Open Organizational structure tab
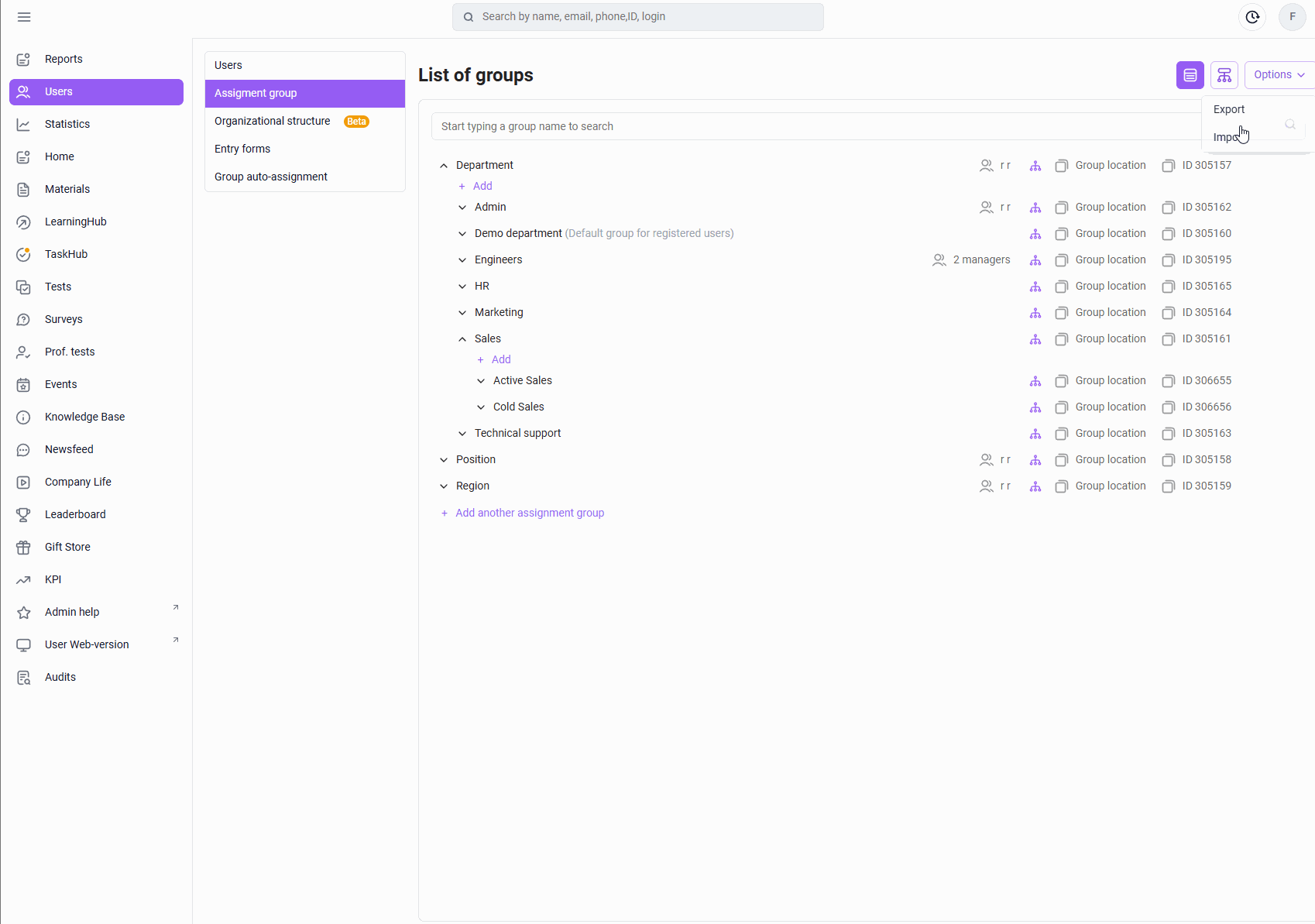Viewport: 1315px width, 924px height. [x=305, y=121]
